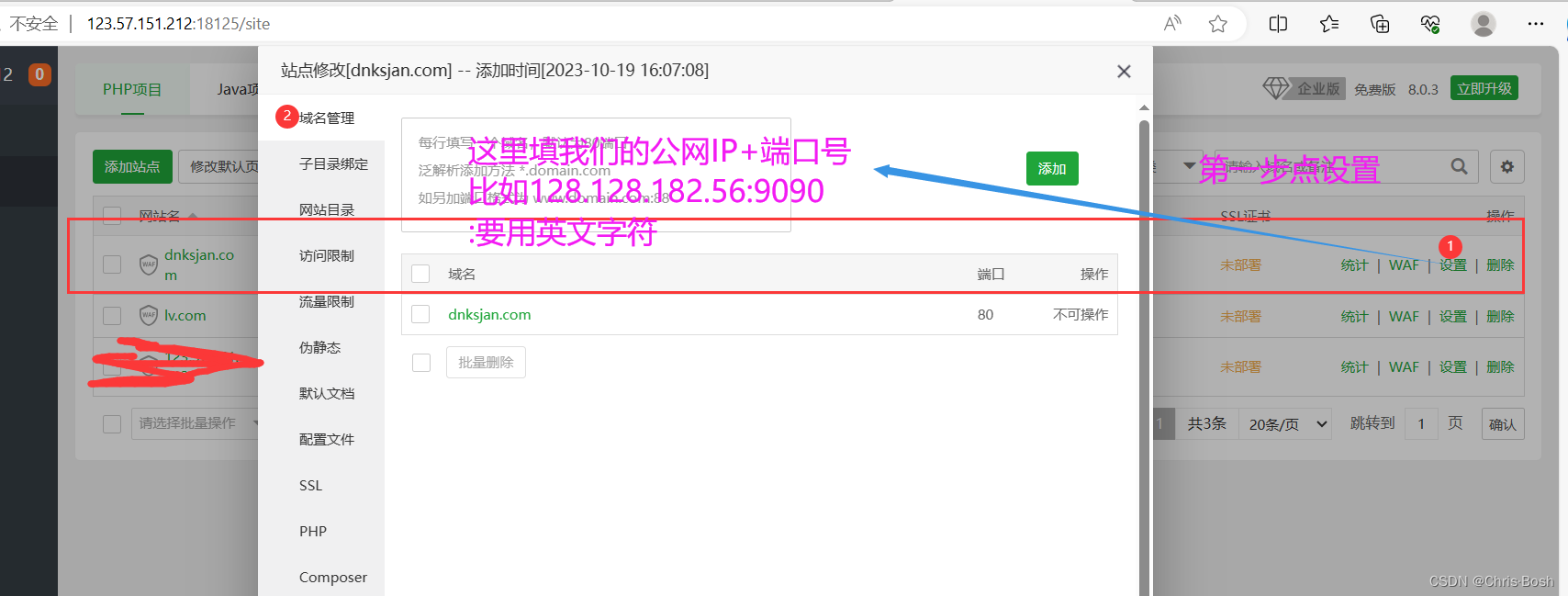Click 删除 link in lv.com row
Image resolution: width=1568 pixels, height=596 pixels.
click(x=1500, y=316)
